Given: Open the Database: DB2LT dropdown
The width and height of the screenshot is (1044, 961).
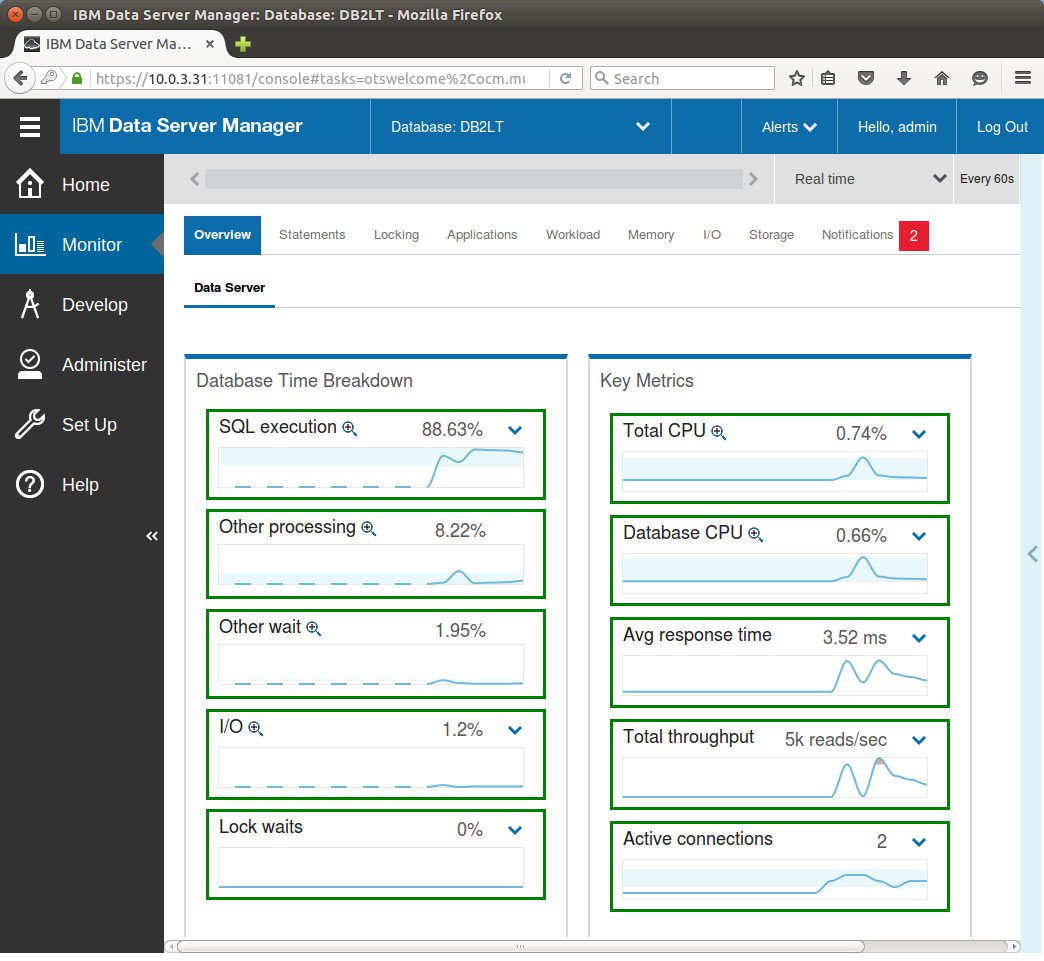Looking at the screenshot, I should [x=521, y=127].
